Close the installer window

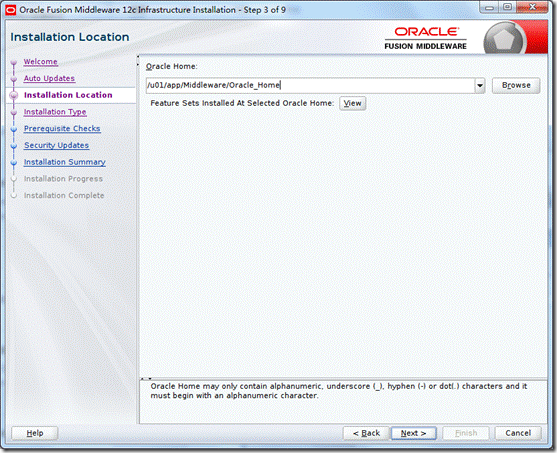tap(532, 7)
